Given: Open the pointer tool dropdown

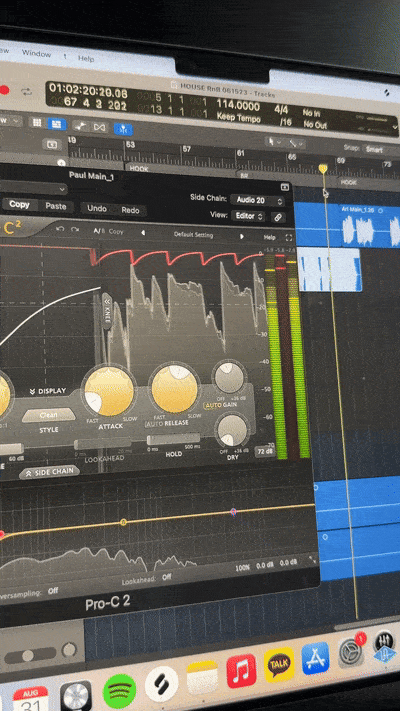Looking at the screenshot, I should point(274,142).
